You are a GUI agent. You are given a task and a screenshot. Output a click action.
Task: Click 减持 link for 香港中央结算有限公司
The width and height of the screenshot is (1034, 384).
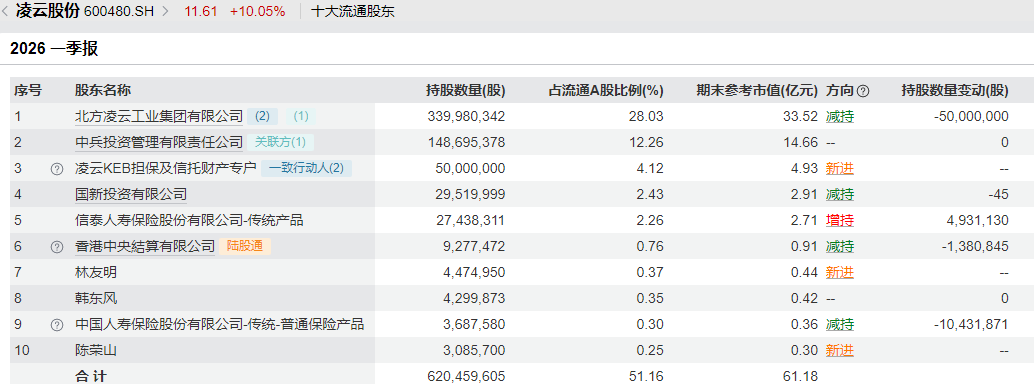839,247
